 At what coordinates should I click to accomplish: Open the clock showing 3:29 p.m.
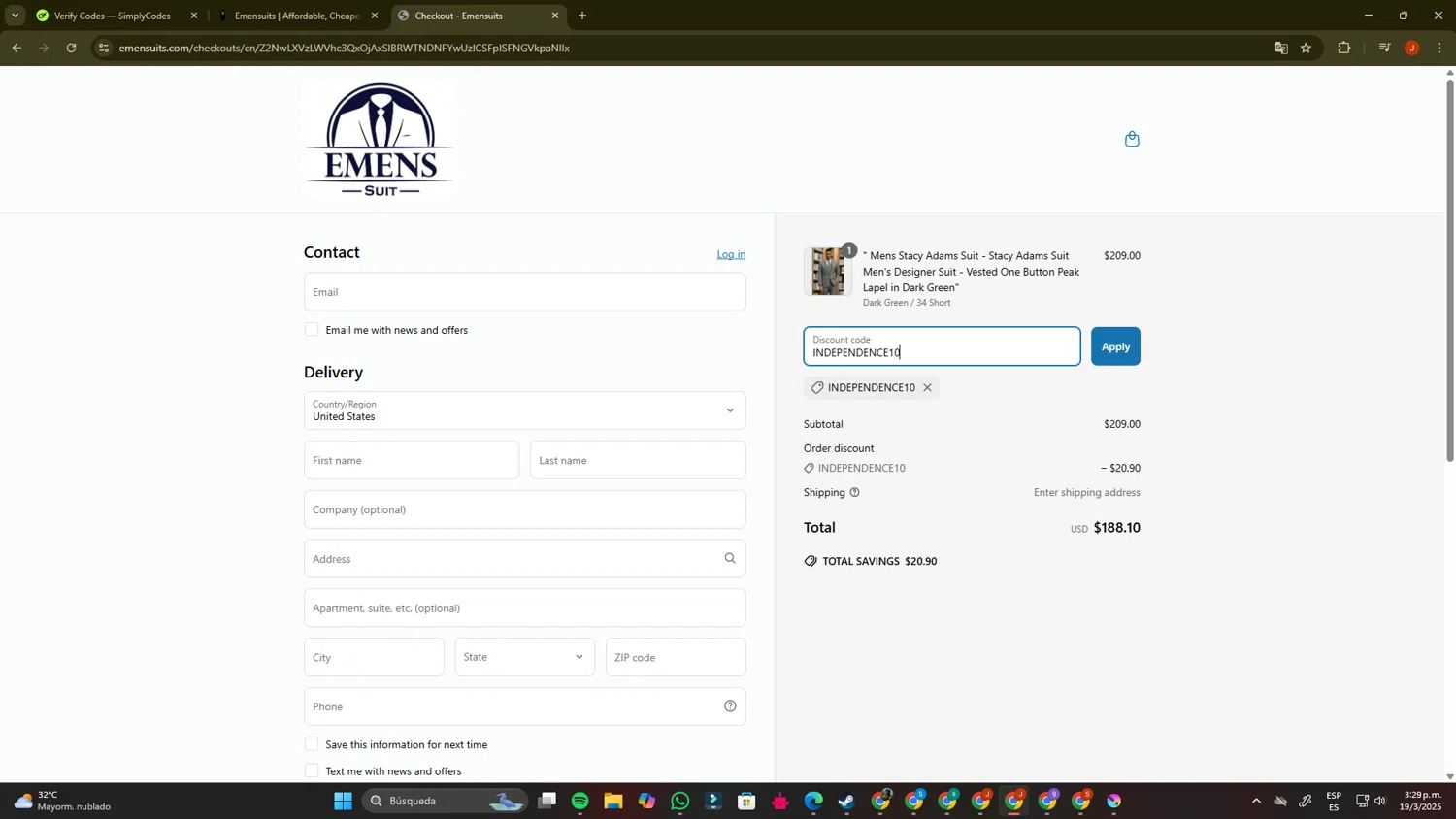point(1420,801)
